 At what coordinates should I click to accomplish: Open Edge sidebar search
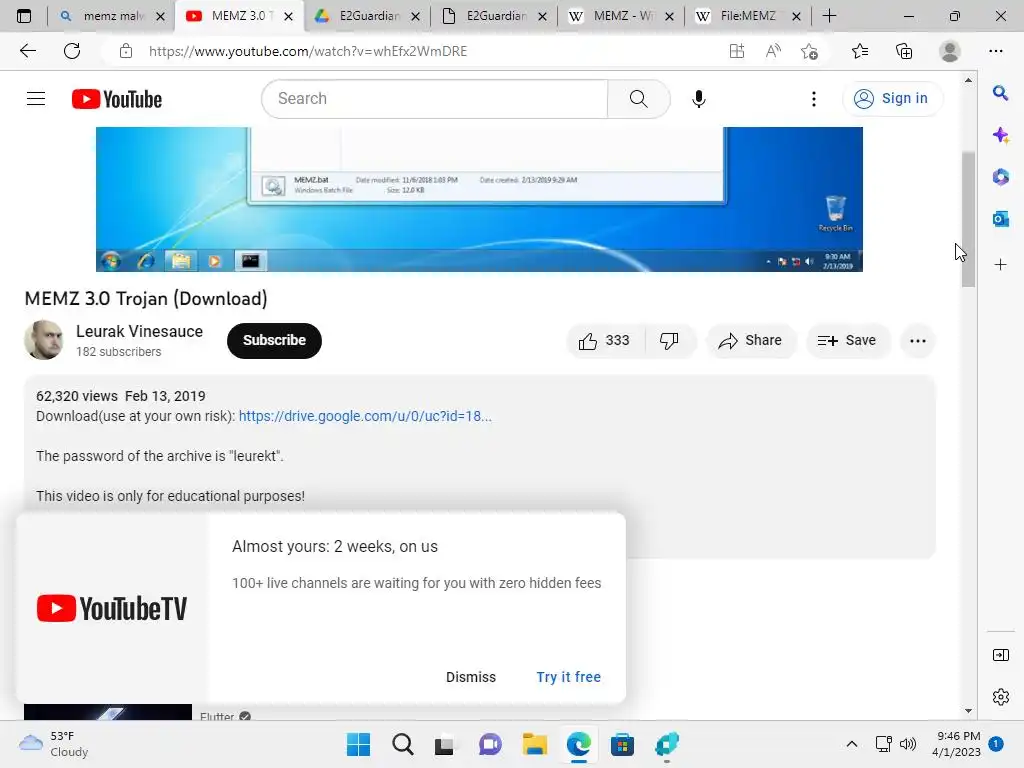point(1000,93)
